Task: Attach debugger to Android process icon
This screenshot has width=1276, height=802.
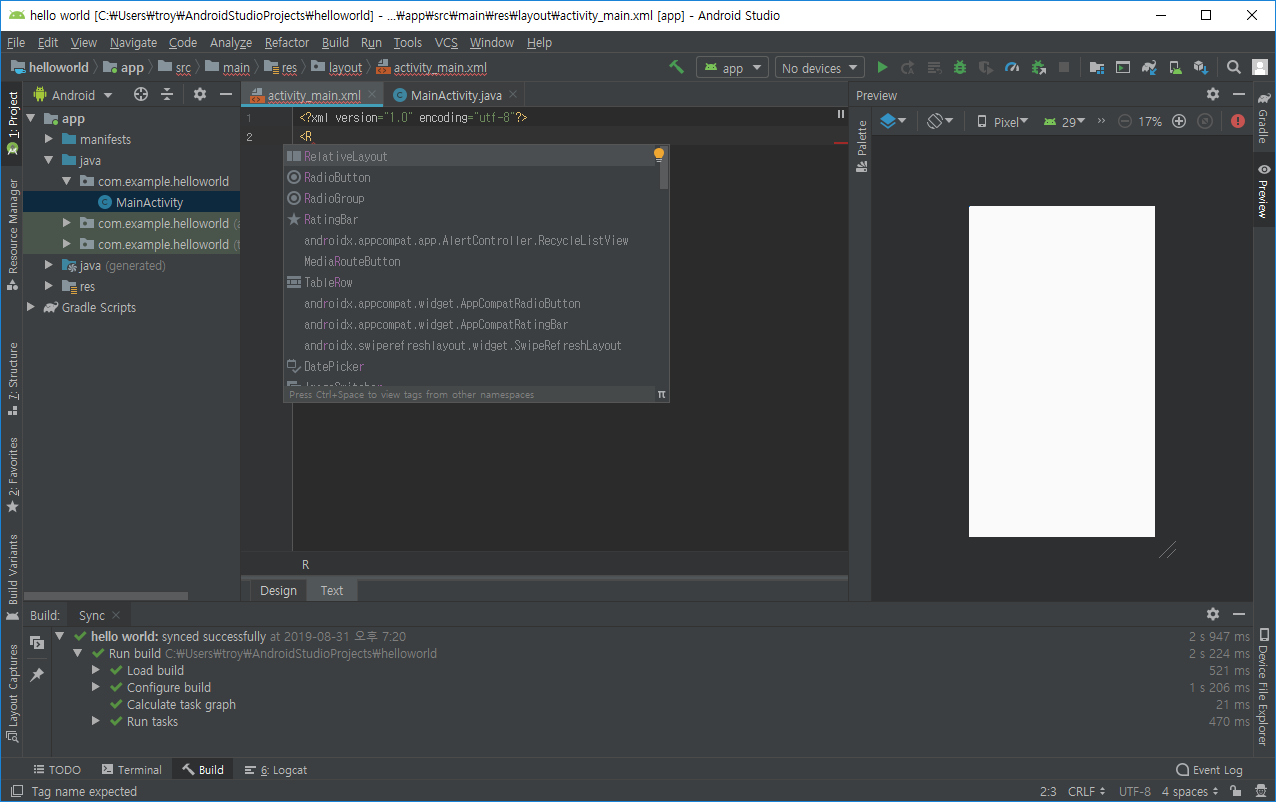Action: point(1038,67)
